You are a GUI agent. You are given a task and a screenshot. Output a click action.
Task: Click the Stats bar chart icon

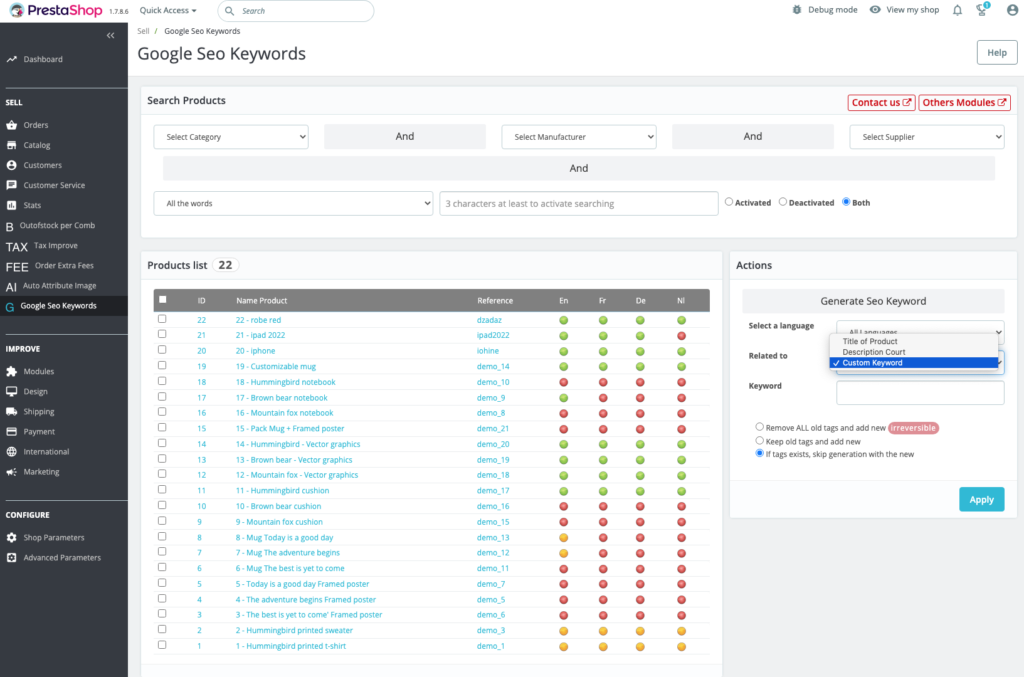(x=11, y=205)
